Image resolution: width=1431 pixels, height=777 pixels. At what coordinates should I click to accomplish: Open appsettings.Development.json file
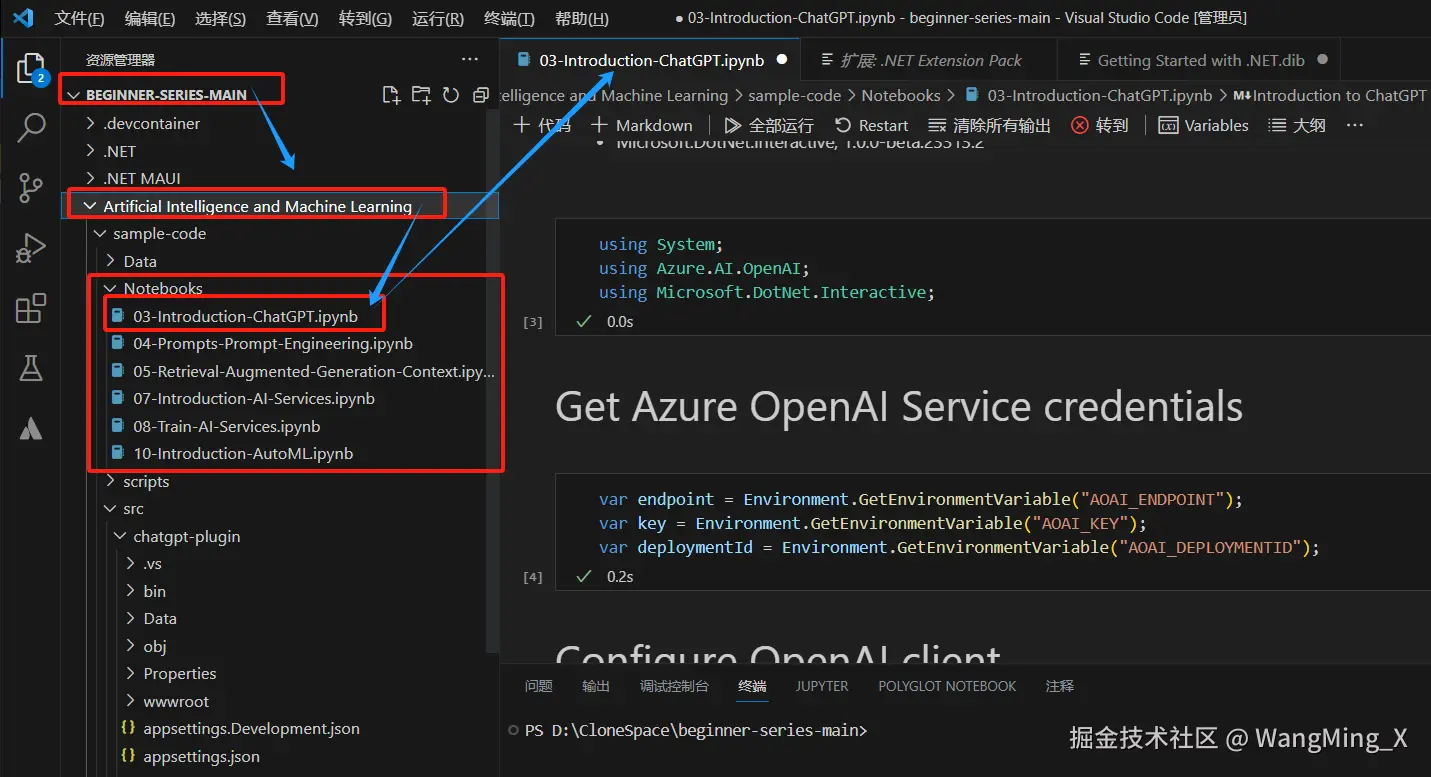(251, 728)
